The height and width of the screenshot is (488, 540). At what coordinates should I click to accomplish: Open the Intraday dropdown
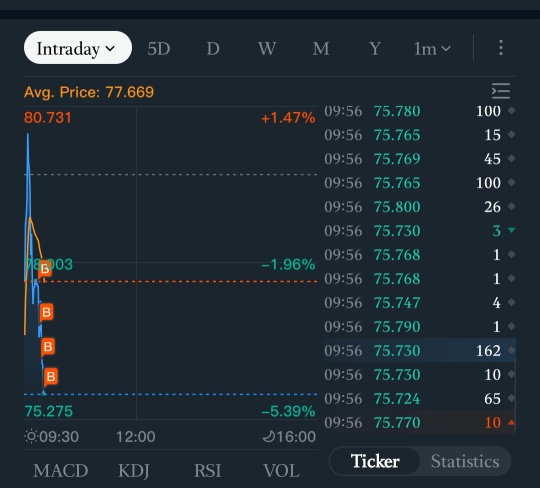pos(78,48)
